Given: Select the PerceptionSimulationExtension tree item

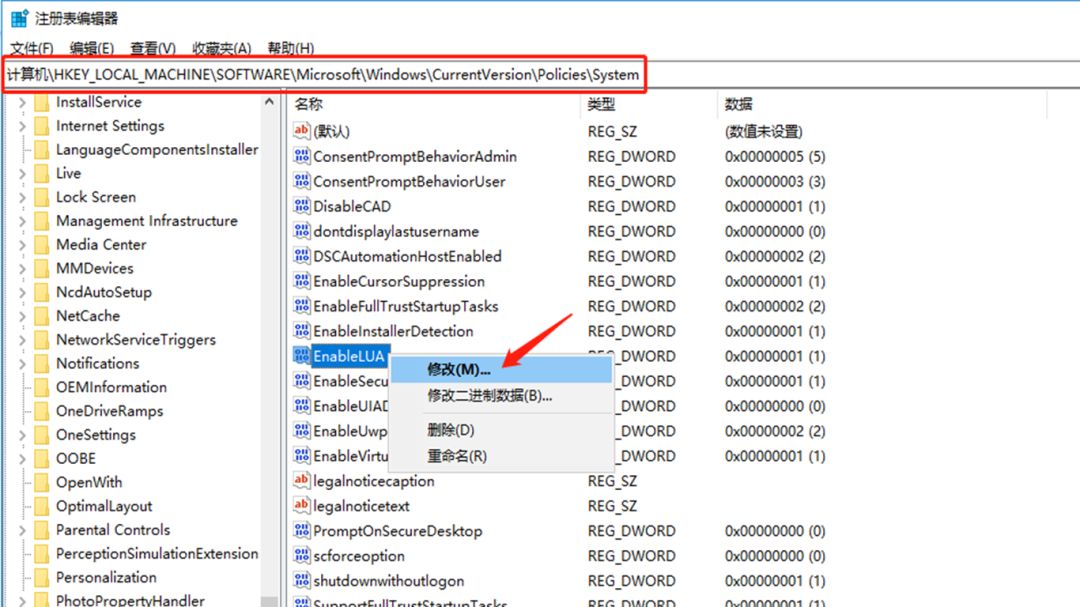Looking at the screenshot, I should [x=157, y=554].
